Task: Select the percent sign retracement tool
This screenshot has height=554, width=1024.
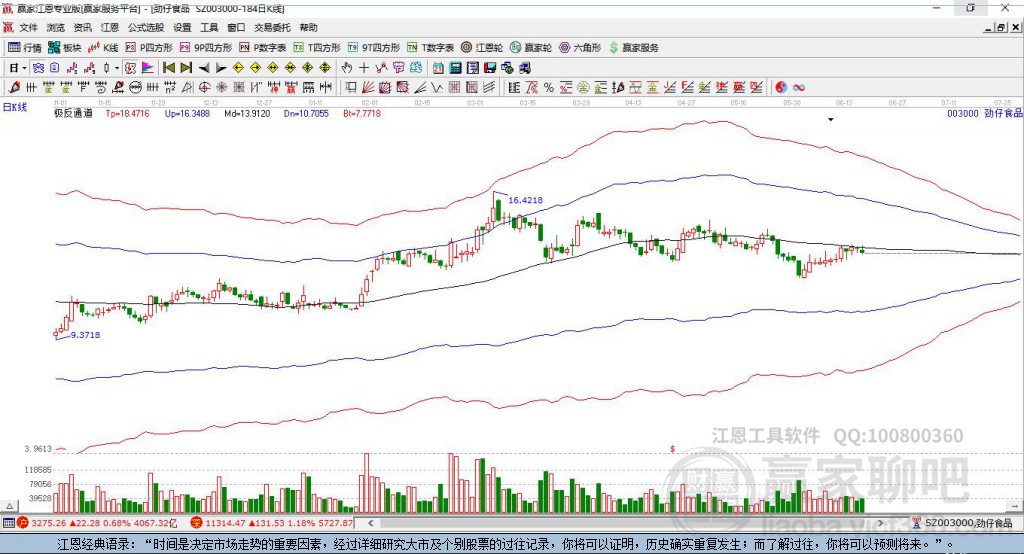Action: [549, 88]
